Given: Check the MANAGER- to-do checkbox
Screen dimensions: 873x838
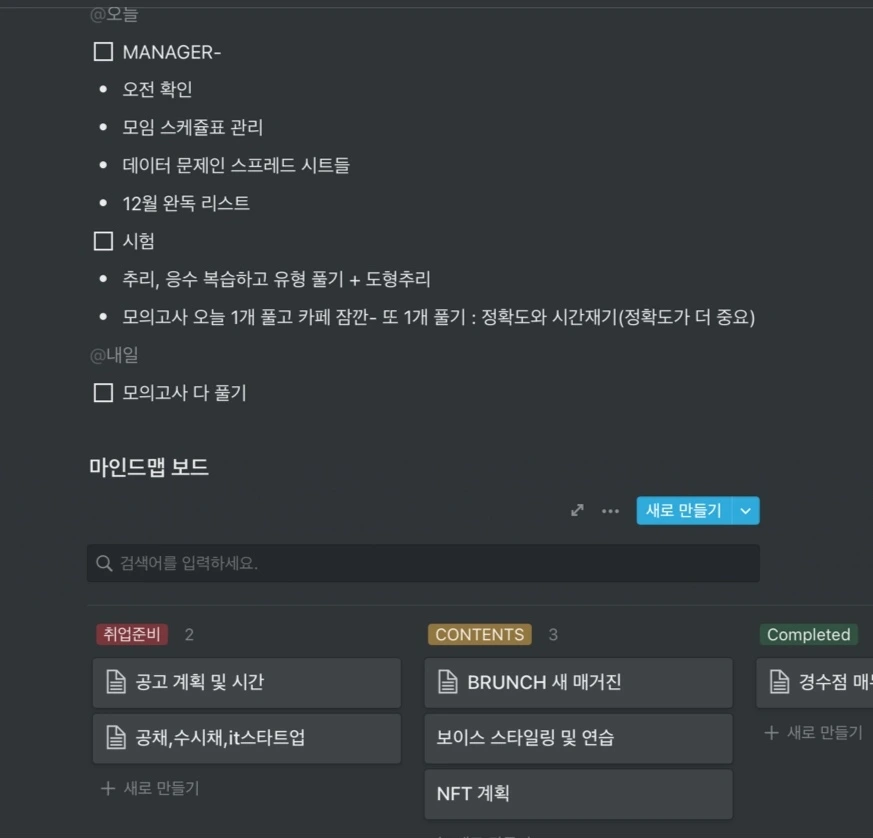Looking at the screenshot, I should (103, 51).
